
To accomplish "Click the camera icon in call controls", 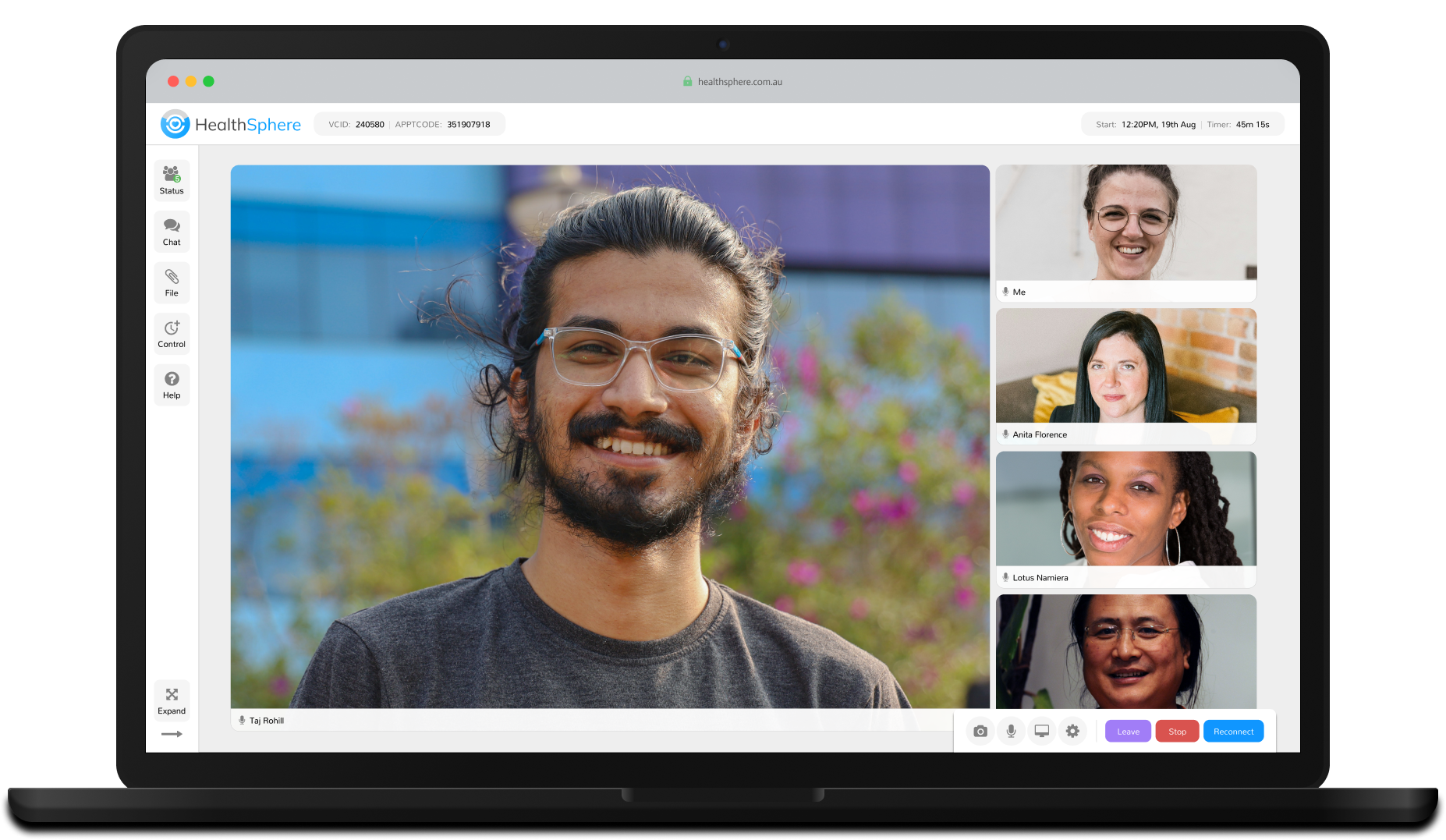I will click(x=980, y=732).
